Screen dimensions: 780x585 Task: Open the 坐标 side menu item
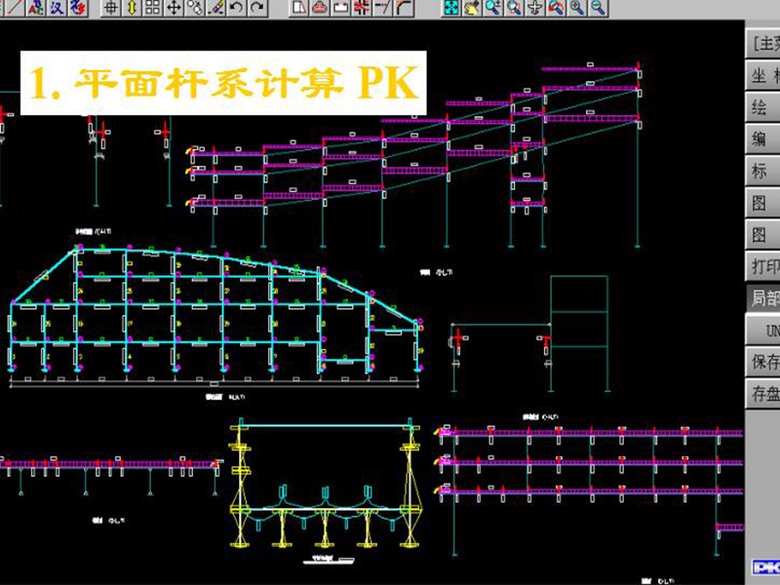click(765, 76)
